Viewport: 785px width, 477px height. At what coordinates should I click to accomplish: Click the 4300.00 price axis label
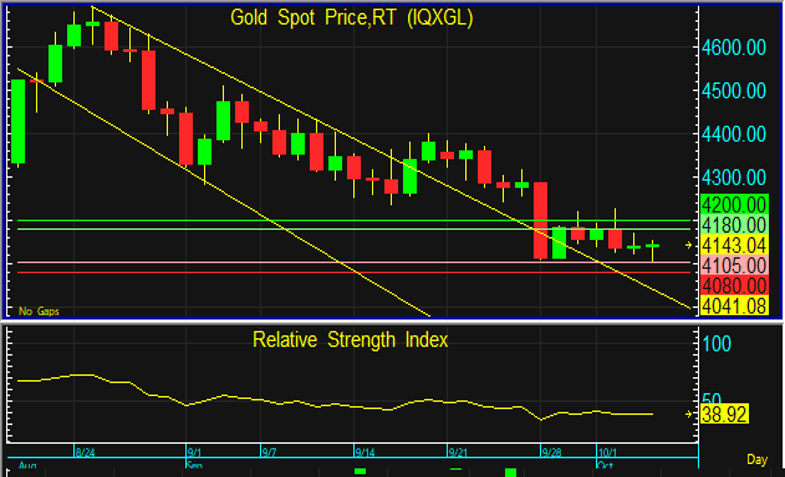tap(733, 178)
